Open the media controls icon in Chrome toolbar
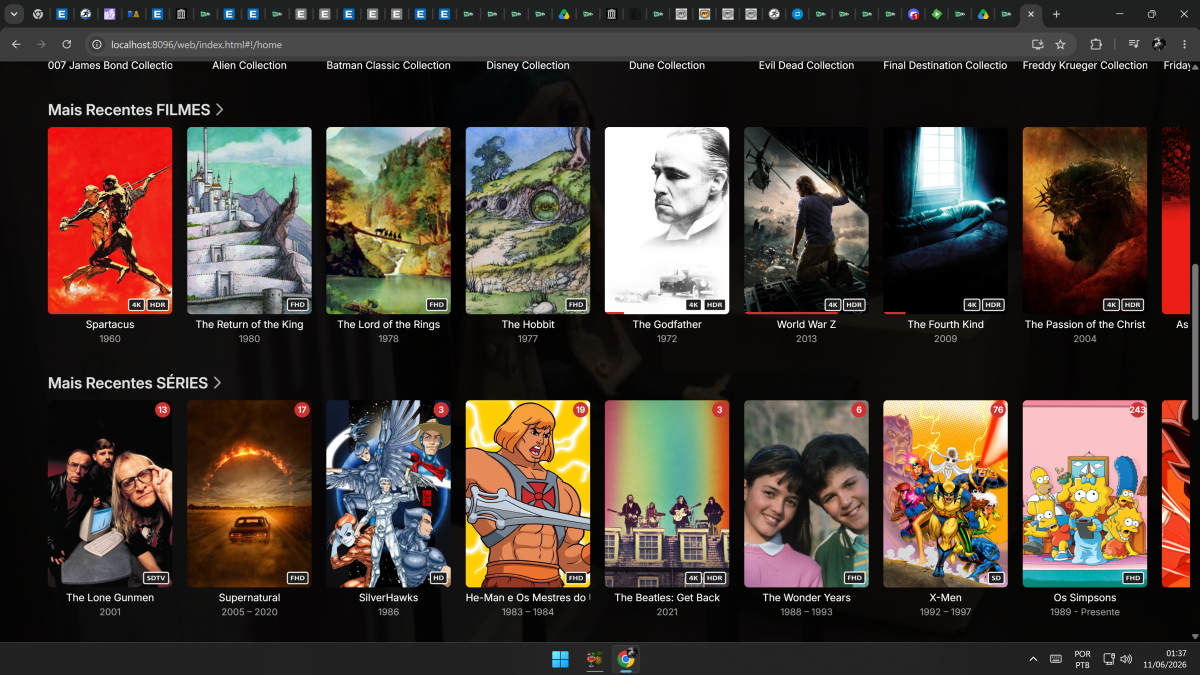The image size is (1200, 675). pos(1133,44)
